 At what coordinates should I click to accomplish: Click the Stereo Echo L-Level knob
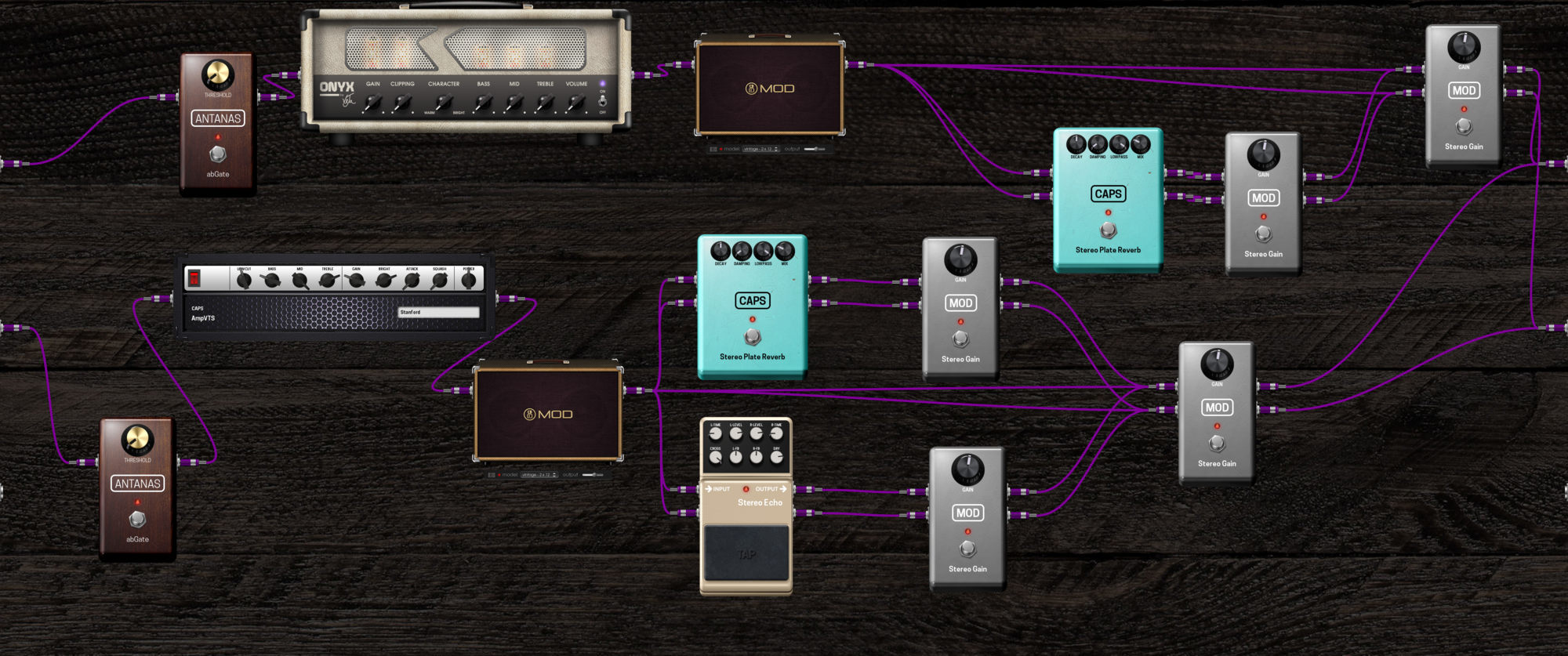736,433
